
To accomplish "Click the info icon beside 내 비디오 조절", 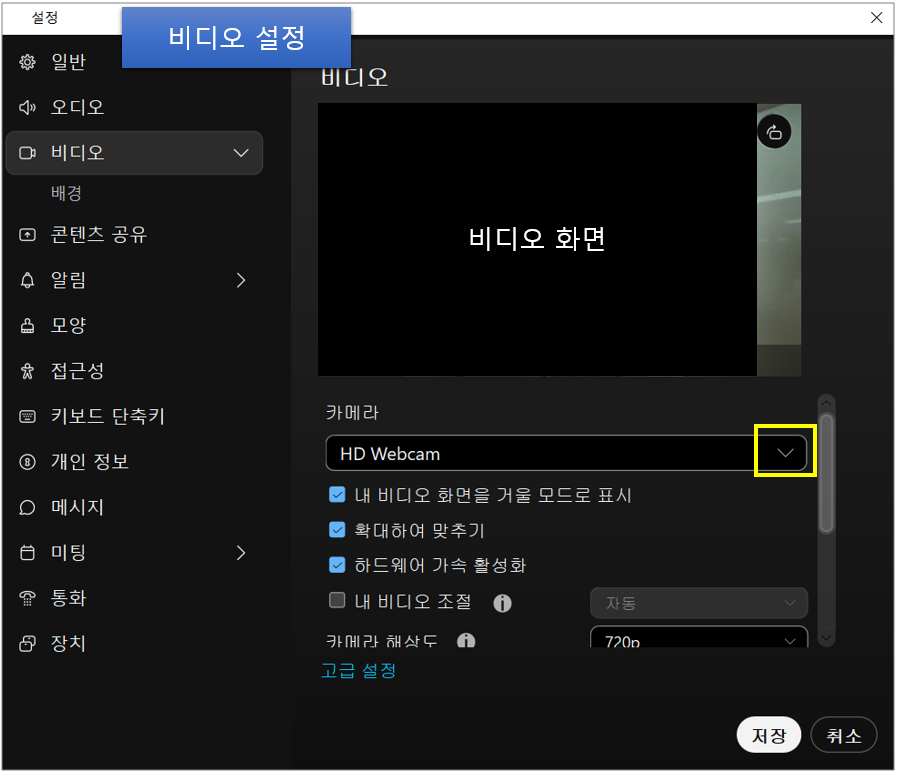I will pos(503,603).
